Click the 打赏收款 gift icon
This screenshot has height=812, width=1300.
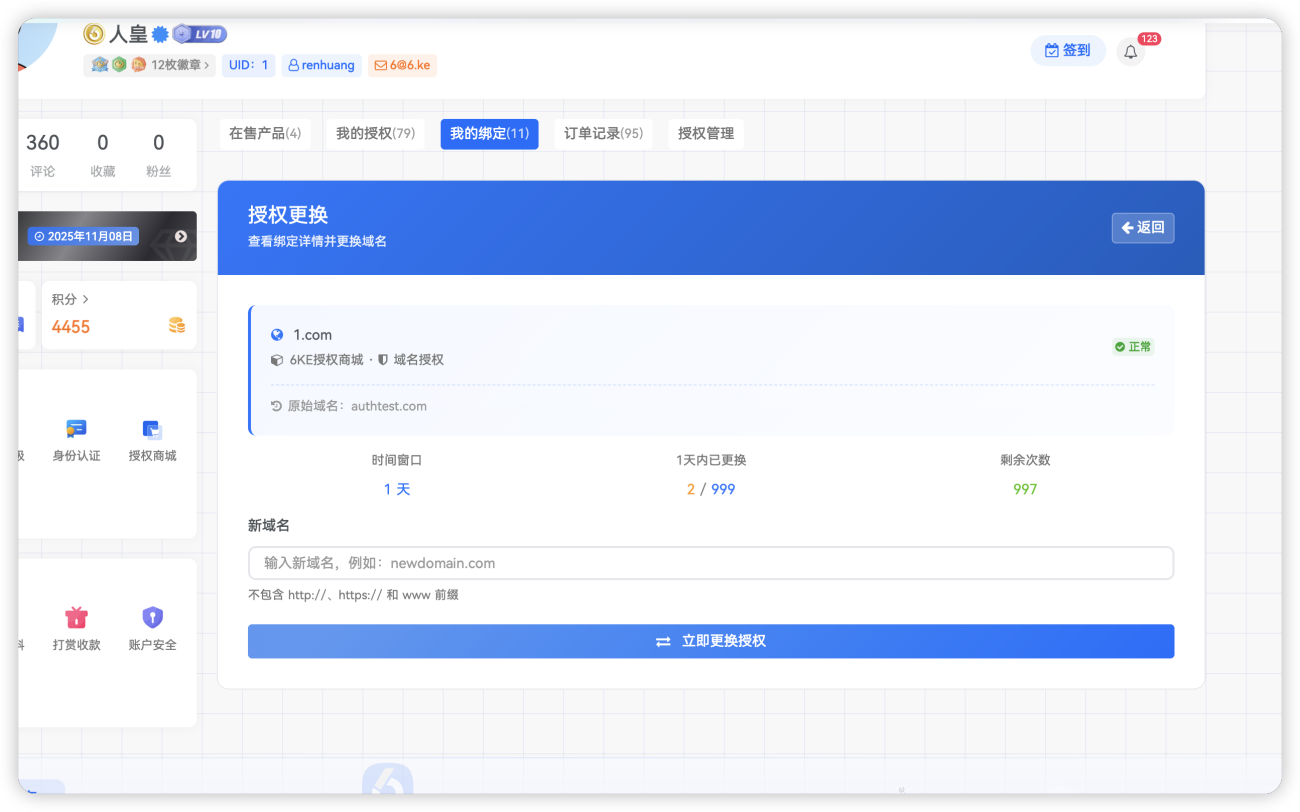tap(76, 618)
